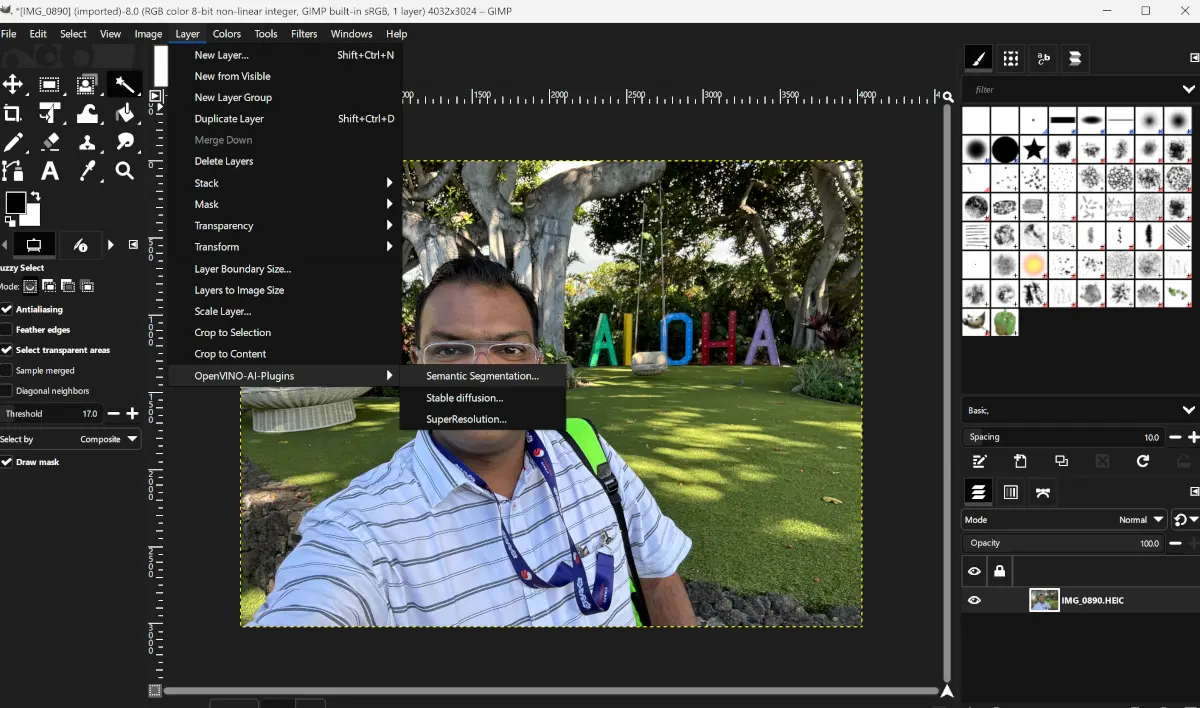Expand the Transparency submenu

click(285, 226)
